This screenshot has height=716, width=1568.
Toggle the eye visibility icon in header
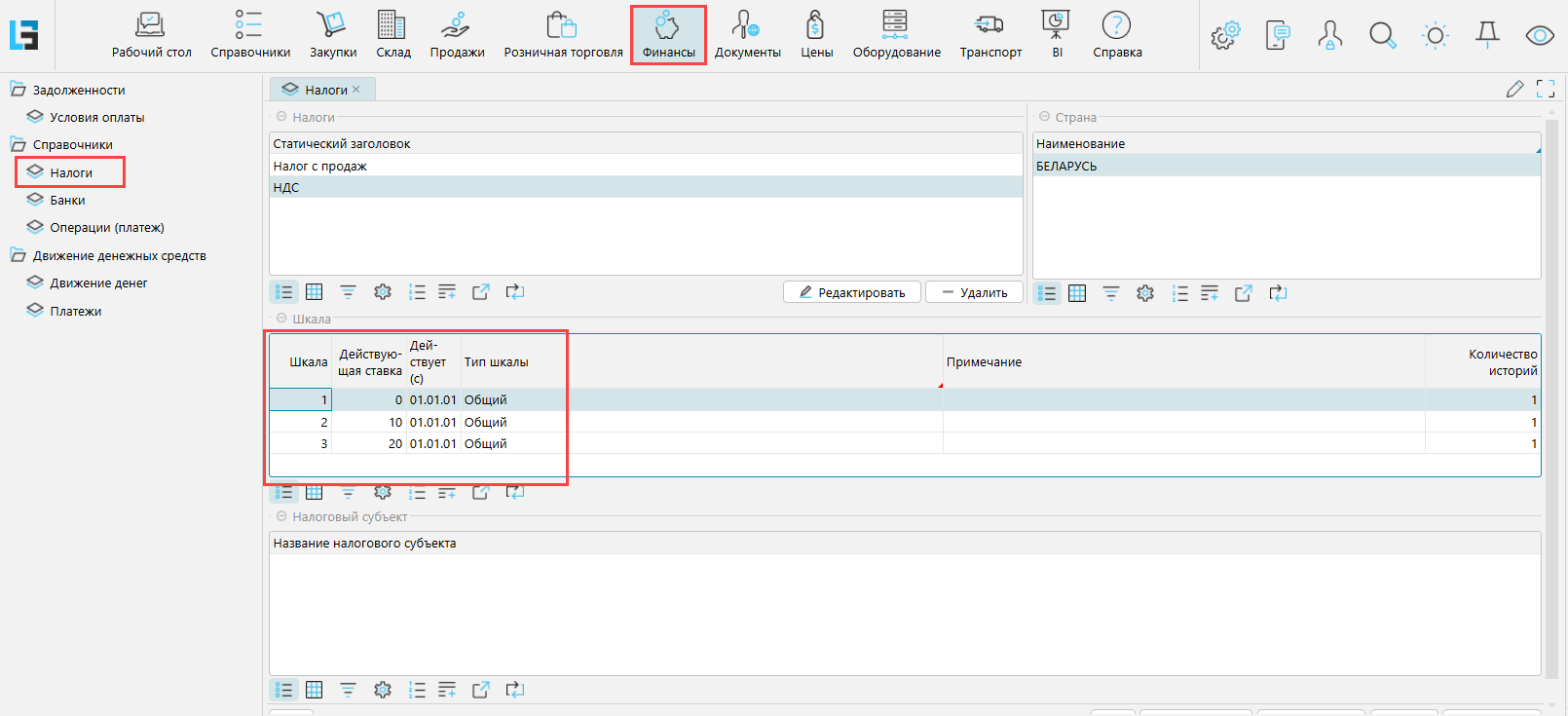coord(1540,36)
